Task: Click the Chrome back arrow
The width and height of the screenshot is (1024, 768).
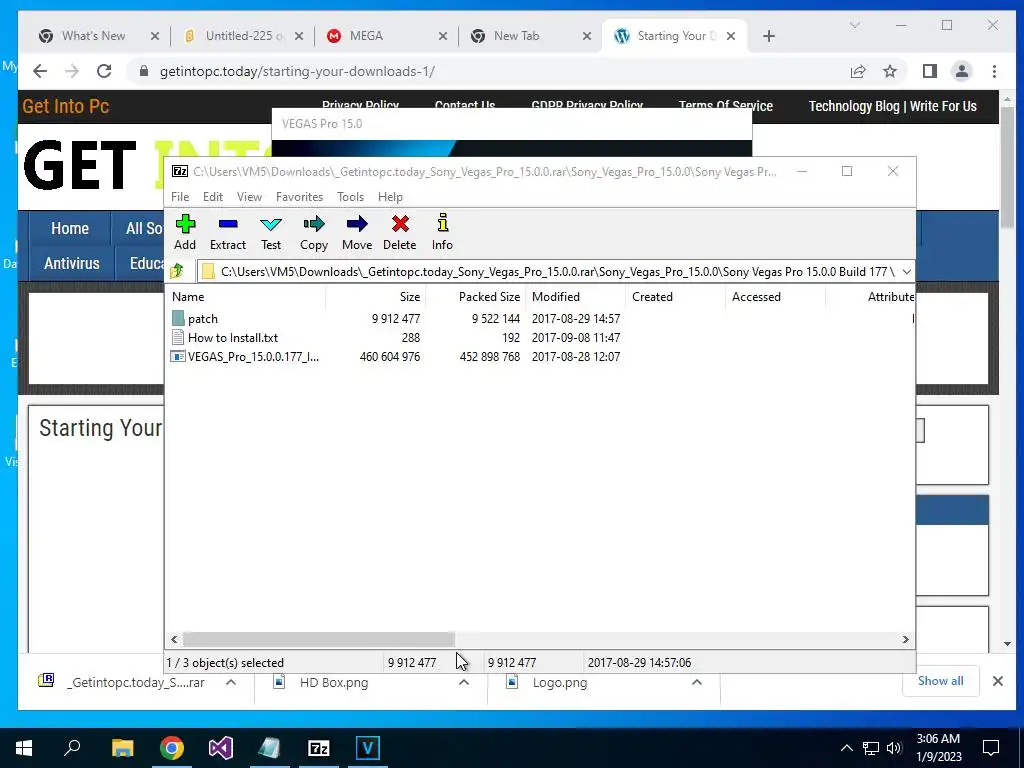Action: tap(40, 71)
